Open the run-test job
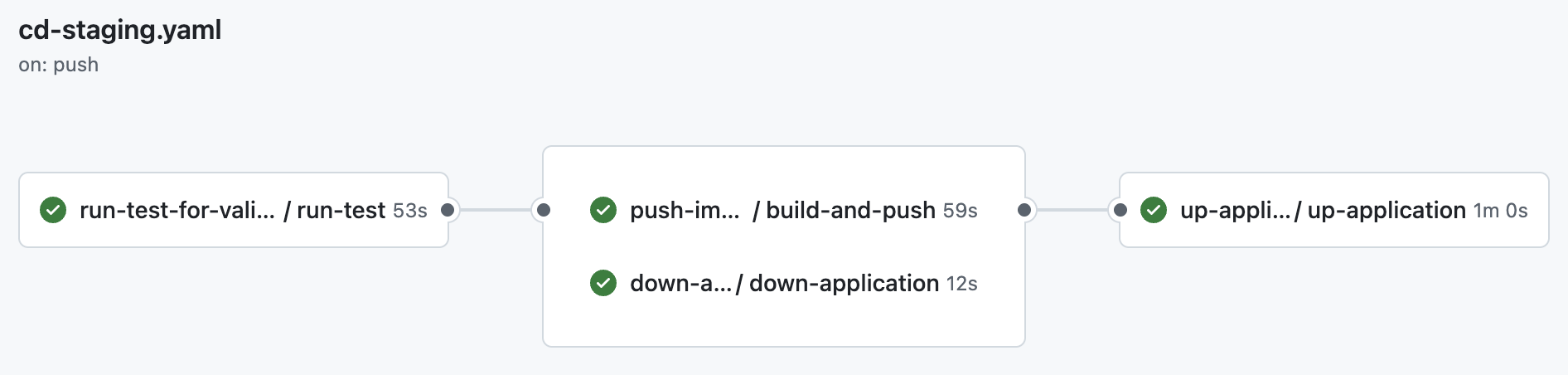 (341, 210)
